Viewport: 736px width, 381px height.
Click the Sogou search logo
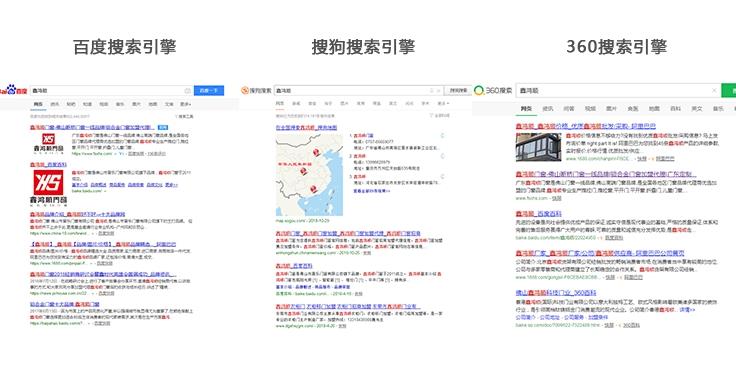[257, 90]
